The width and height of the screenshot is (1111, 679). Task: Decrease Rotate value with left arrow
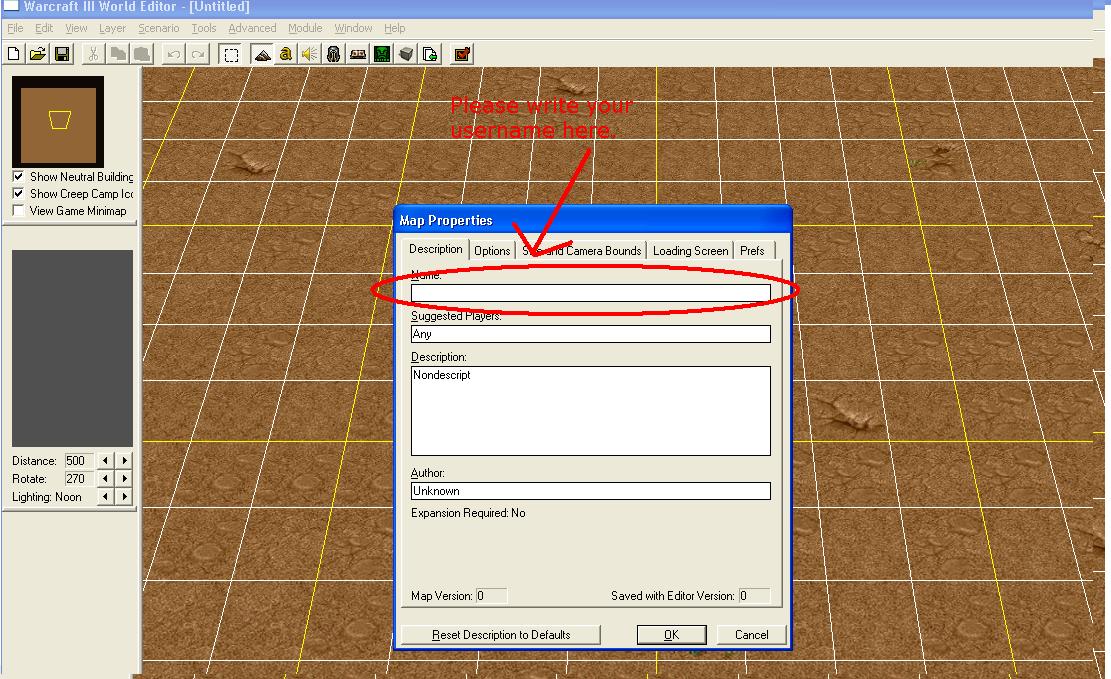(x=106, y=478)
